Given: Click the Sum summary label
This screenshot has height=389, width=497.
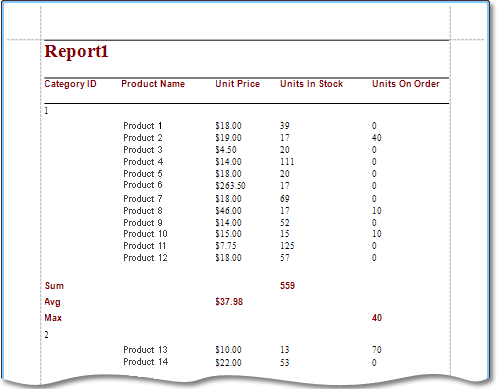Looking at the screenshot, I should click(54, 286).
